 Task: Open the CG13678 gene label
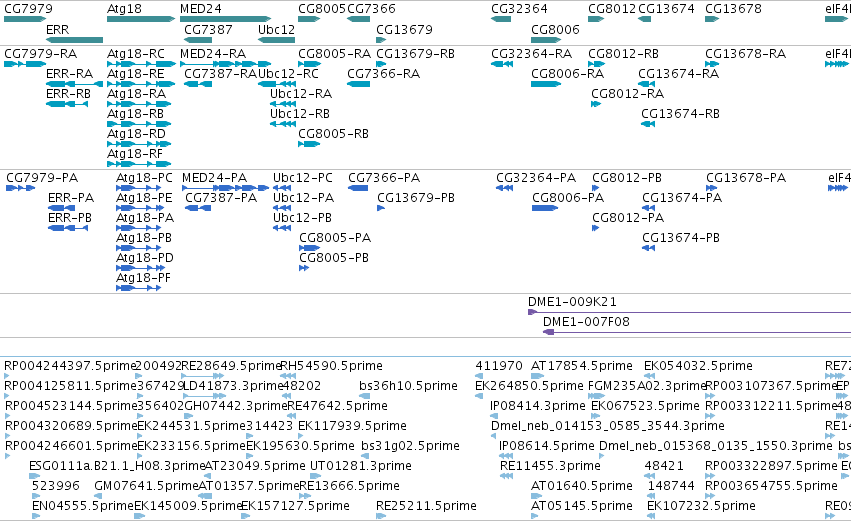coord(733,9)
